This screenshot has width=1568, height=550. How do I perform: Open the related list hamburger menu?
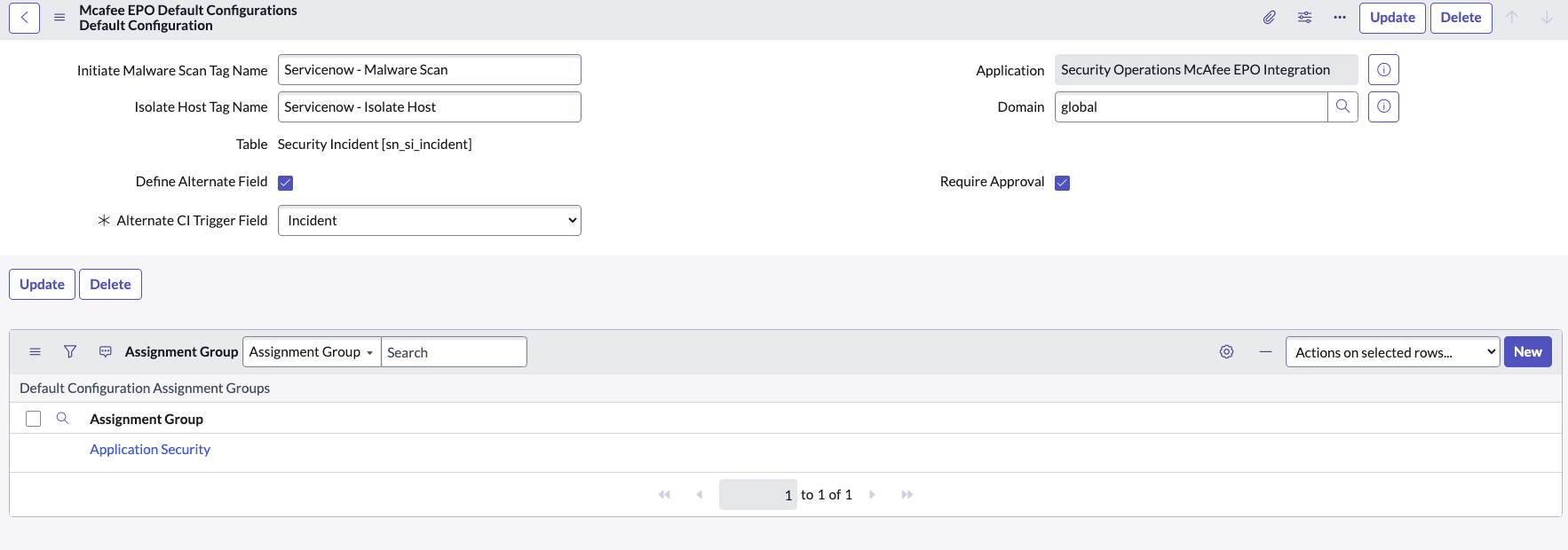point(36,352)
